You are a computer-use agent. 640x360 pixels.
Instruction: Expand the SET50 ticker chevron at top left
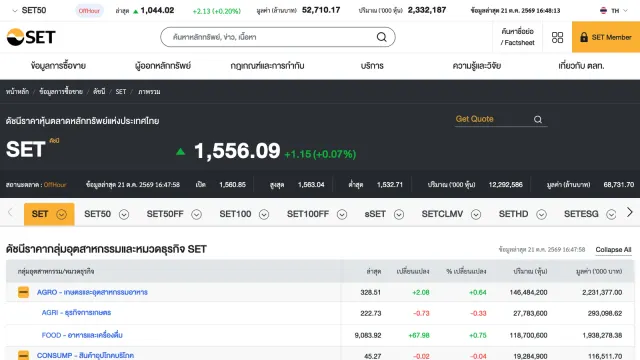click(15, 11)
